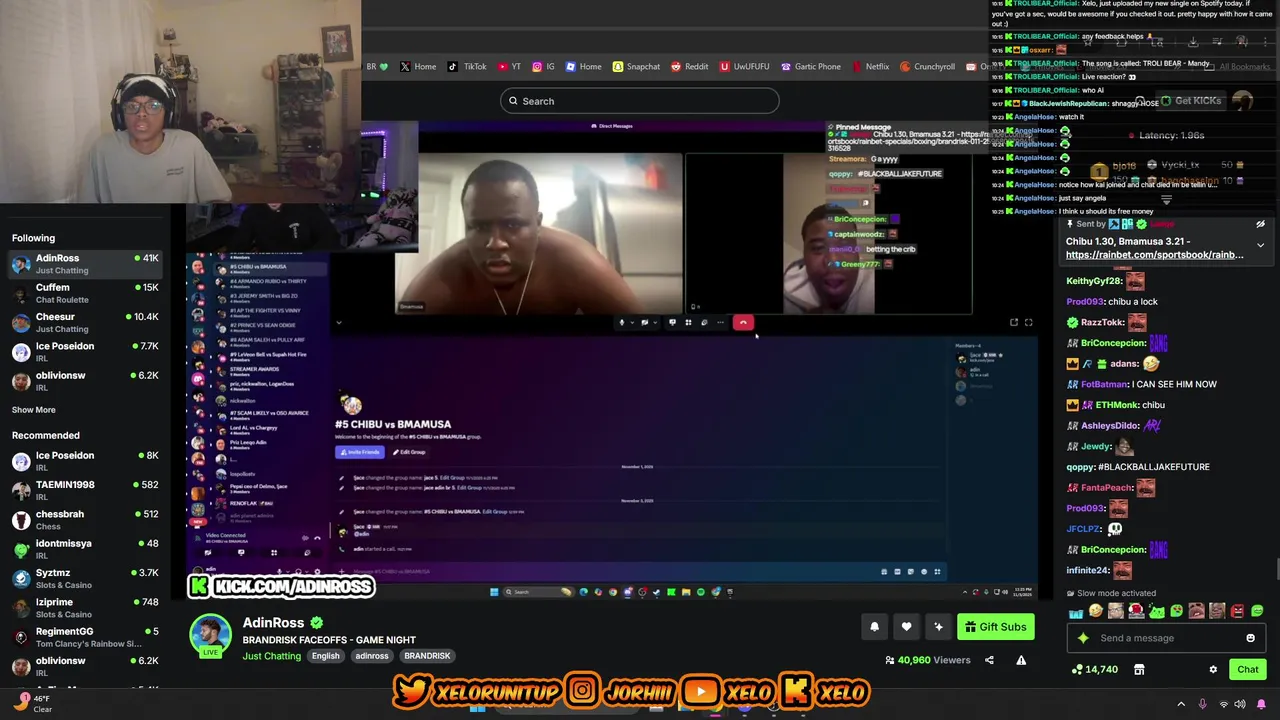Open Cheesur in the Following list
This screenshot has width=1280, height=720.
point(85,322)
